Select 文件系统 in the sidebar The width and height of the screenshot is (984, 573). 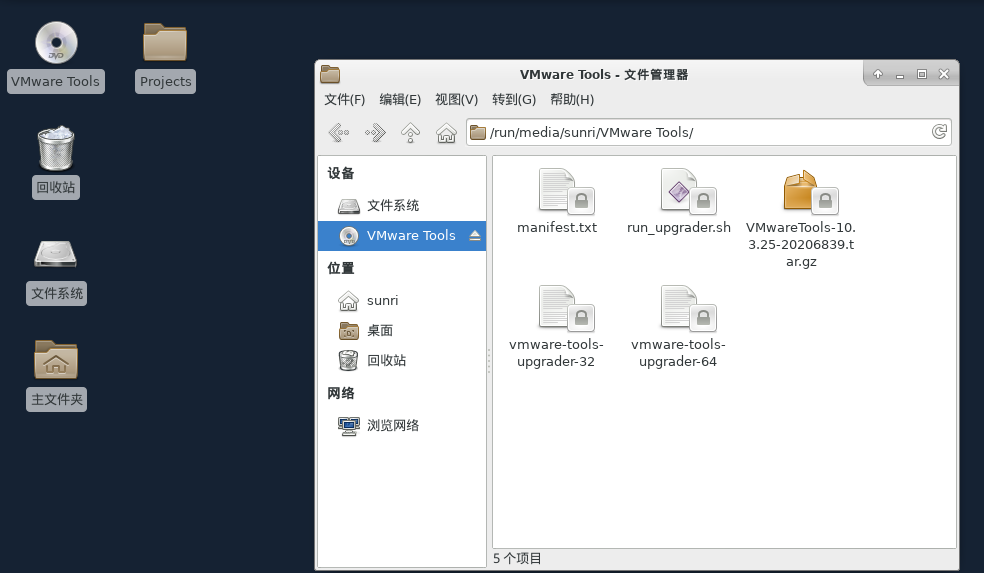[x=392, y=206]
